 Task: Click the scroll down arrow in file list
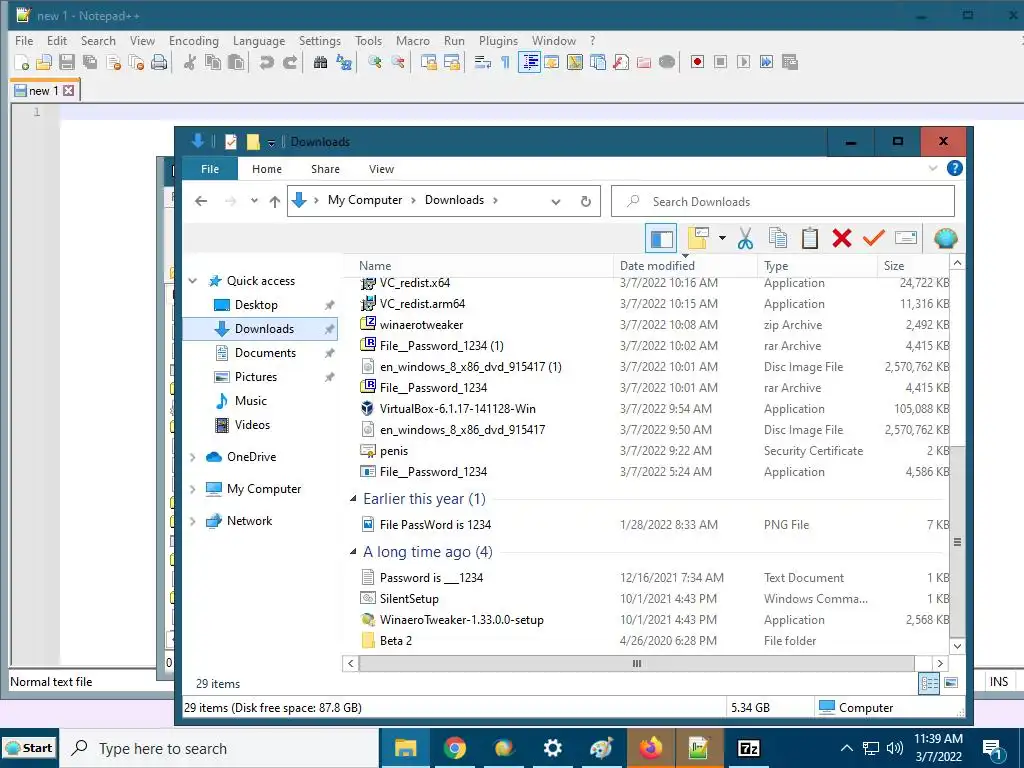point(957,647)
